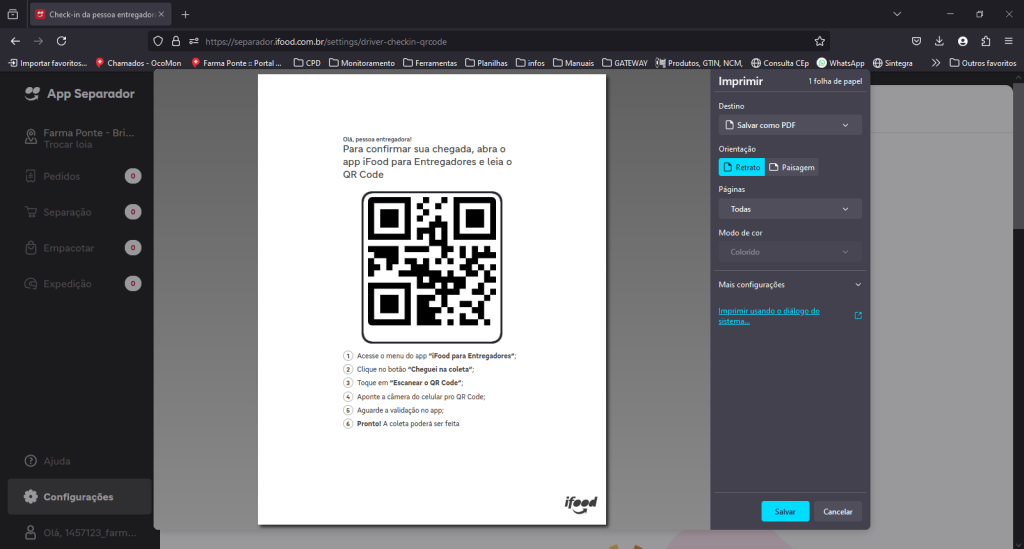1024x549 pixels.
Task: Open the Manuais bookmarks folder
Action: [573, 63]
